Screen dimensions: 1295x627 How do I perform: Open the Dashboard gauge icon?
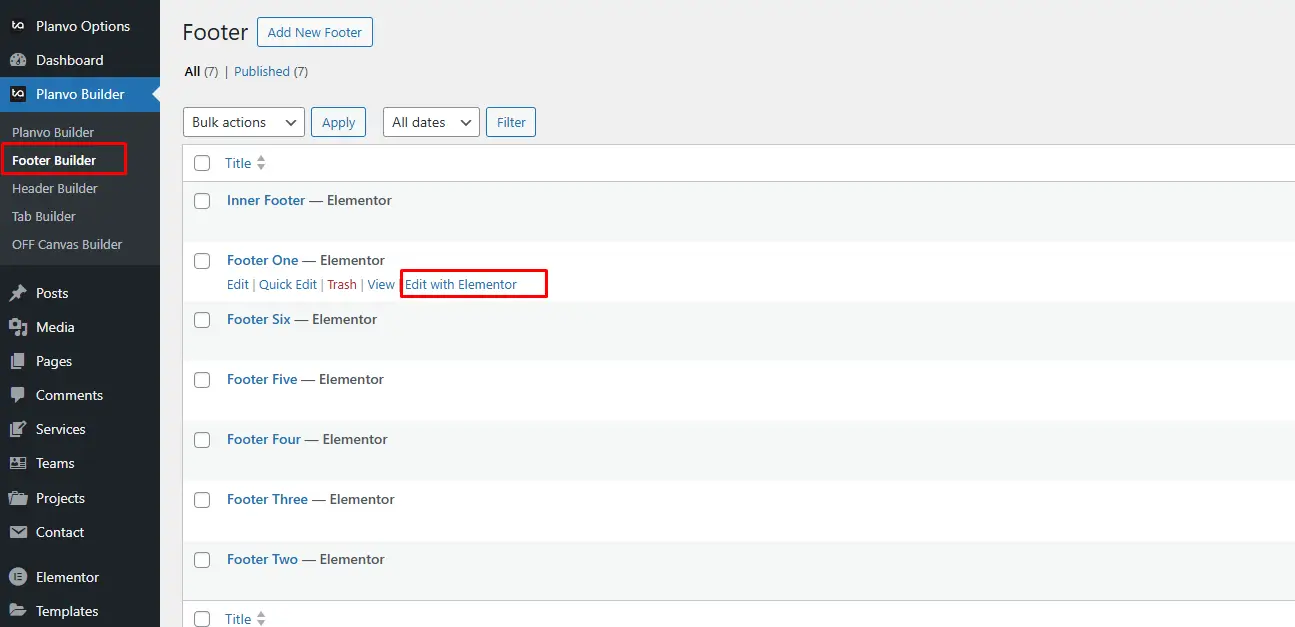click(17, 60)
